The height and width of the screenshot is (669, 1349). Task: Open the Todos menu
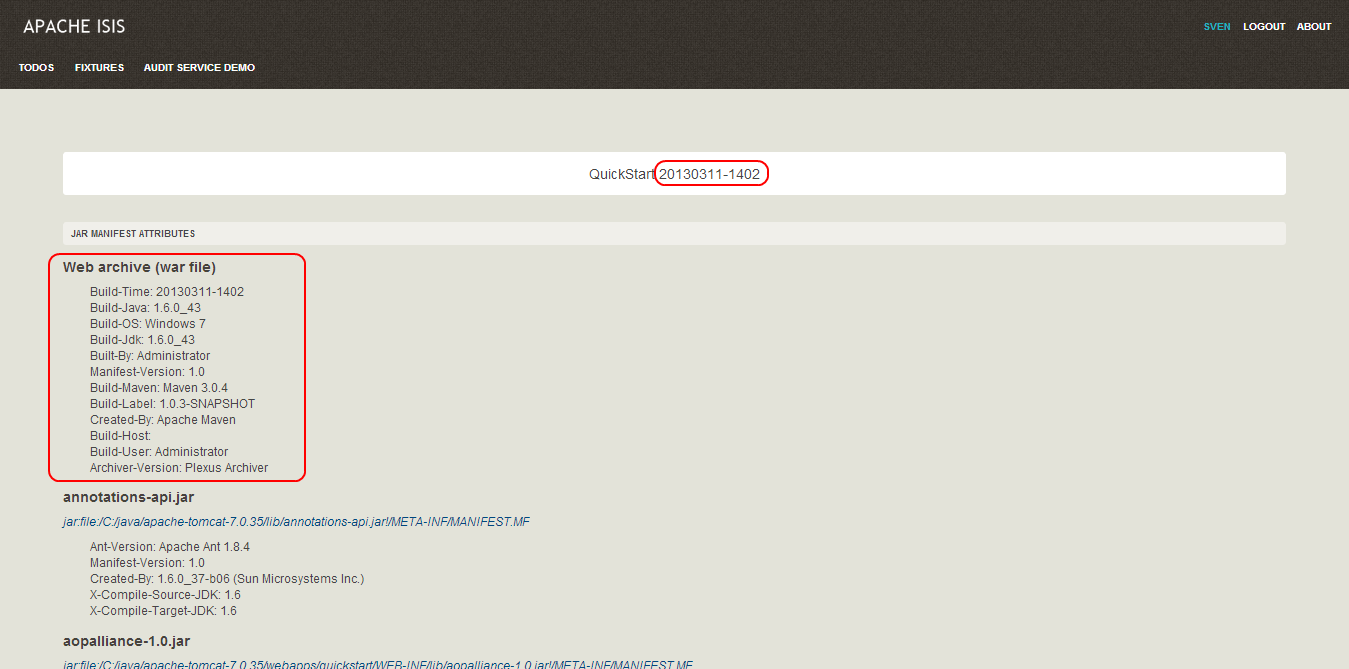click(36, 68)
